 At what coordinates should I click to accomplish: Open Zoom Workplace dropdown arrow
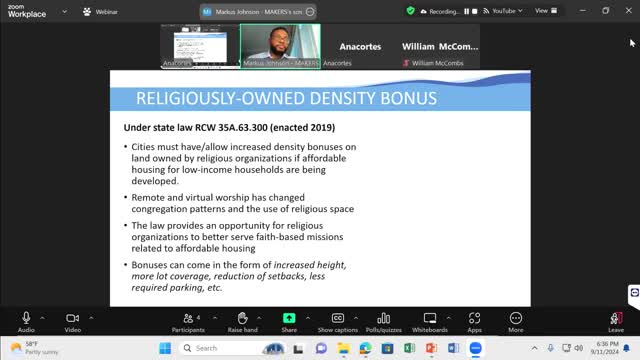click(64, 12)
